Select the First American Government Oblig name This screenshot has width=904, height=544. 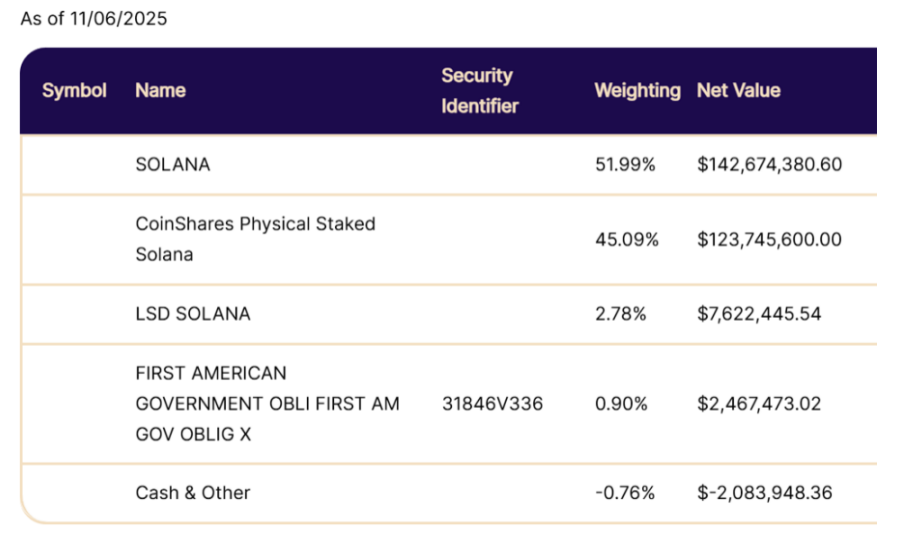coord(267,403)
